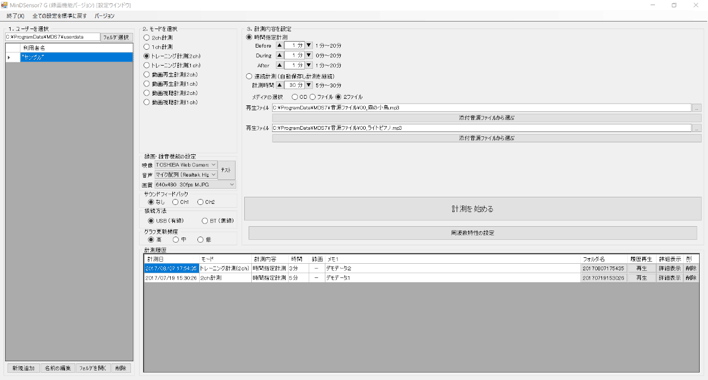Select the サンプル user row
The image size is (708, 380).
tap(76, 57)
